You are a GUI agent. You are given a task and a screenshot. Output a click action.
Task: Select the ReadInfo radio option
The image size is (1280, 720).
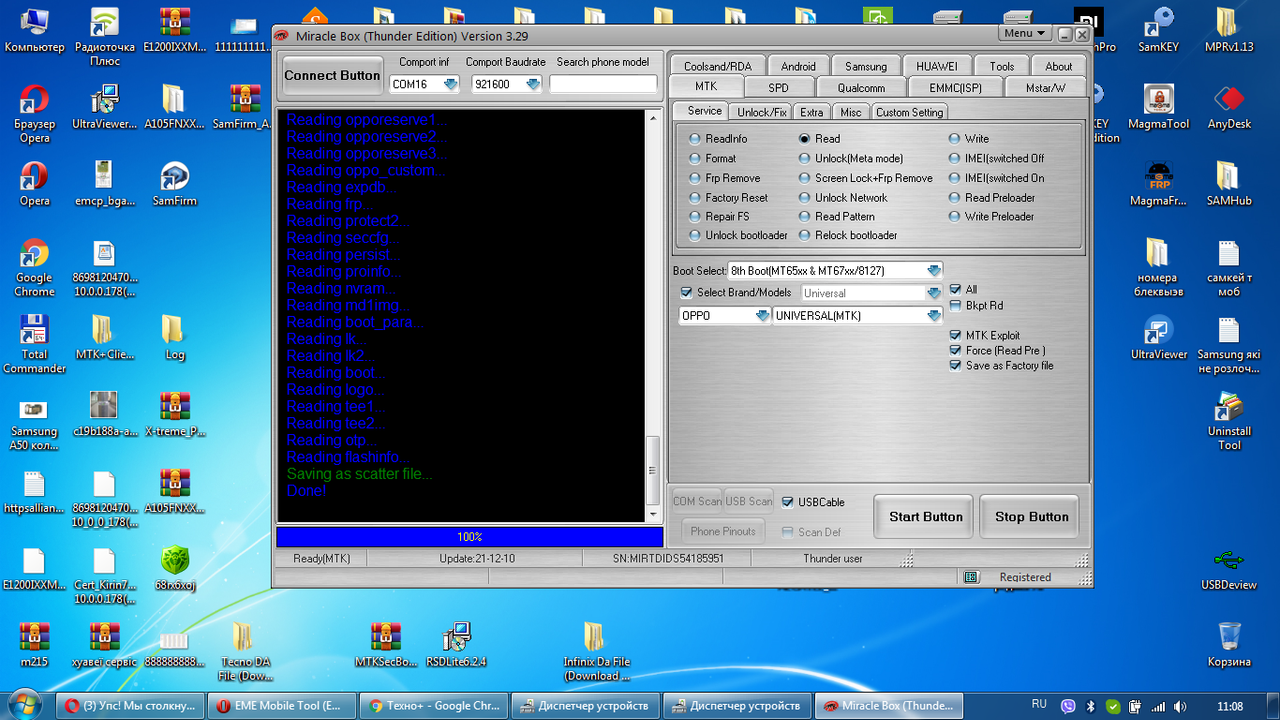tap(696, 139)
